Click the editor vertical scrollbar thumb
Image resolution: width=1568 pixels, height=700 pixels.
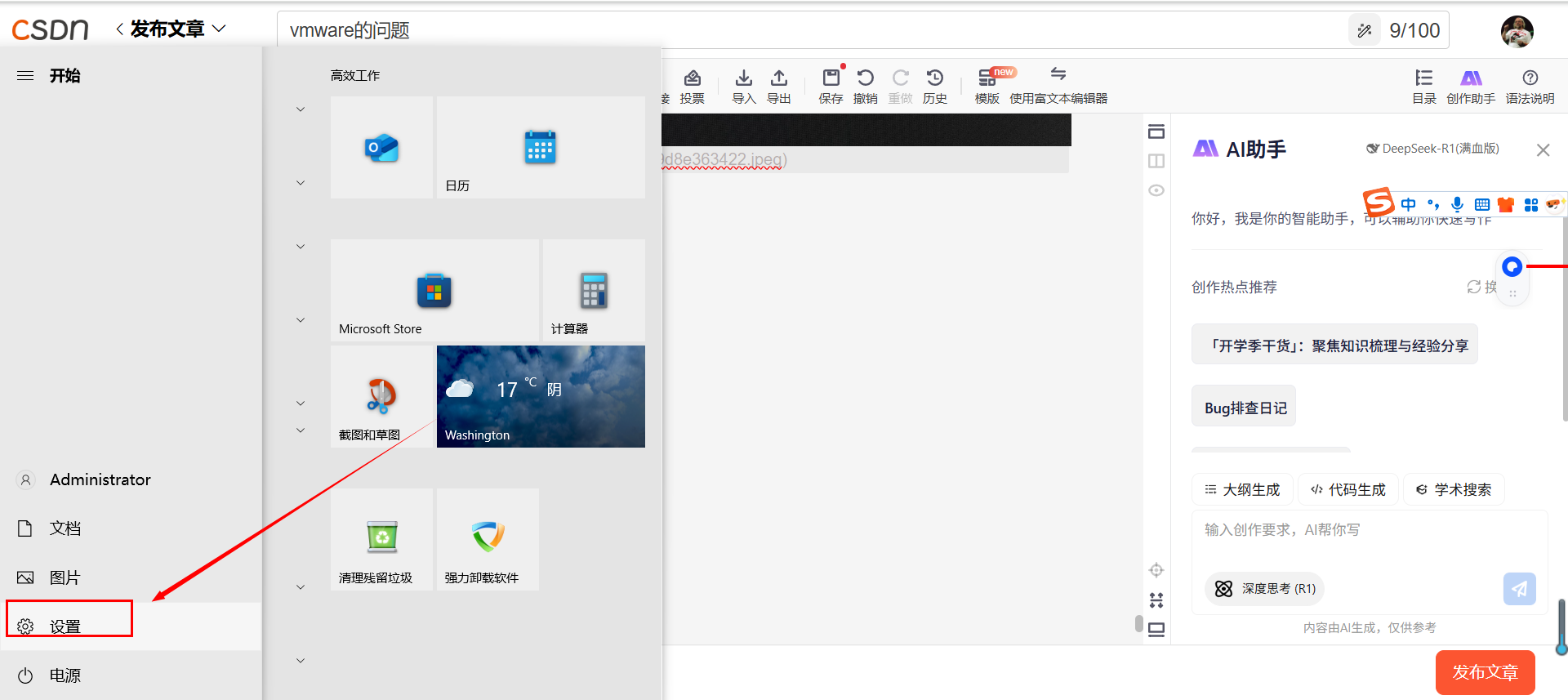1138,623
